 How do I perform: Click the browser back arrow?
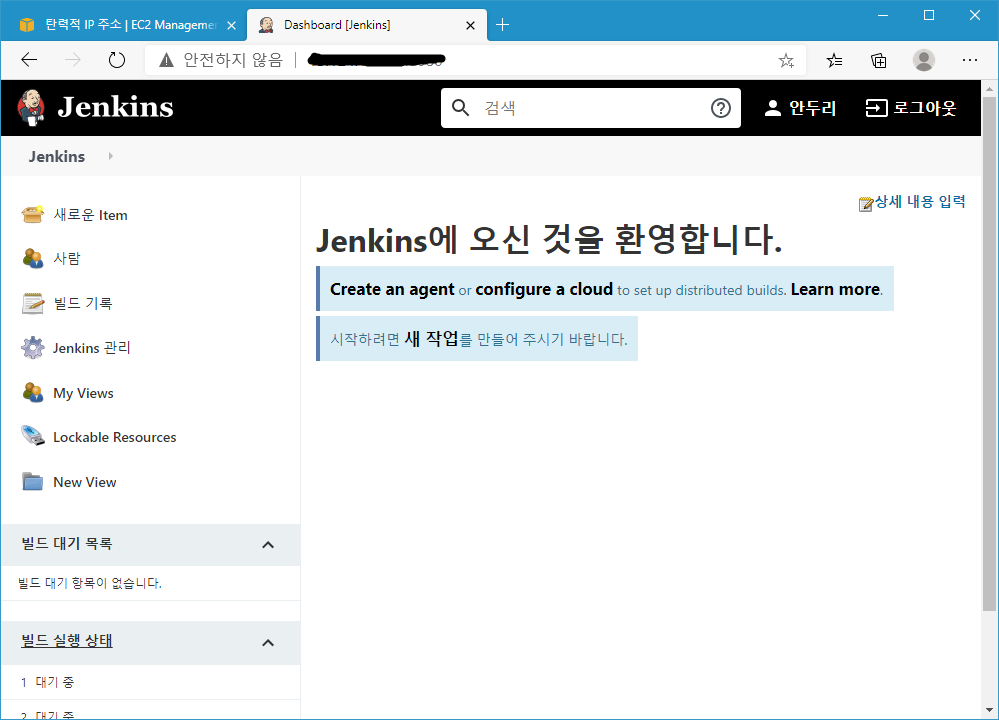click(29, 60)
